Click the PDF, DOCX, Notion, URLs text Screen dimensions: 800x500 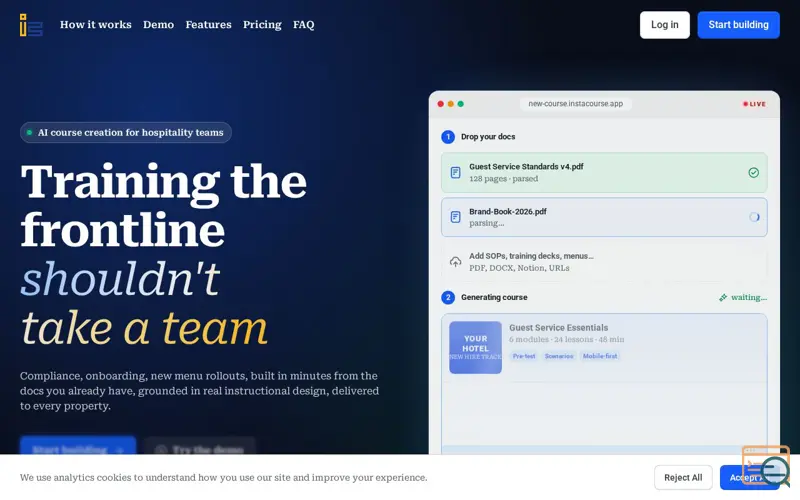[519, 268]
